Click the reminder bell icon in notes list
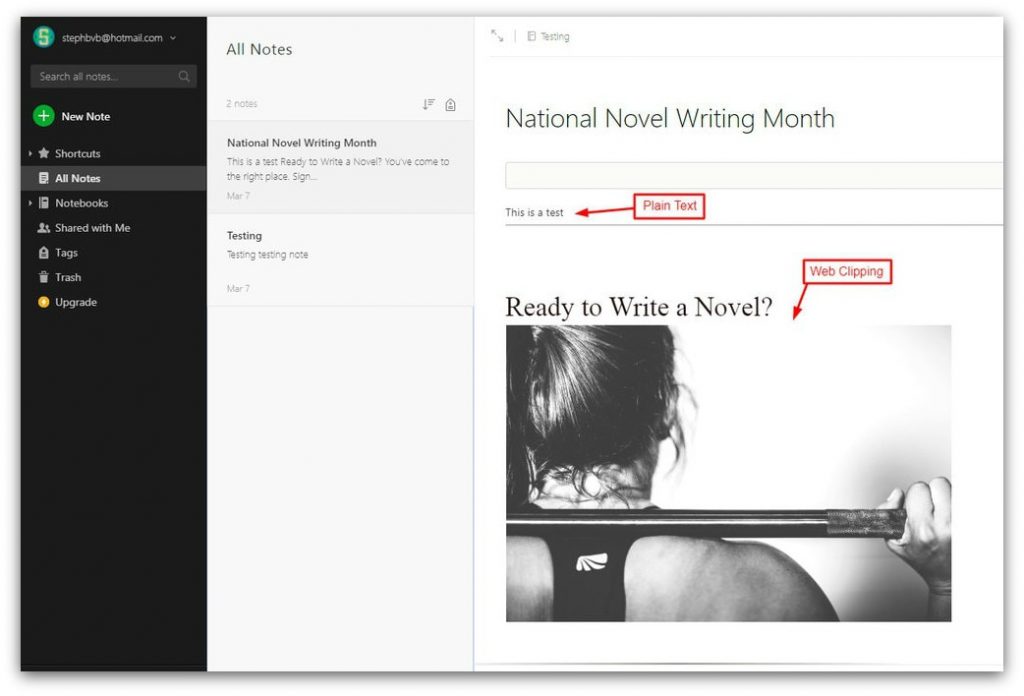The width and height of the screenshot is (1024, 696). [x=451, y=104]
